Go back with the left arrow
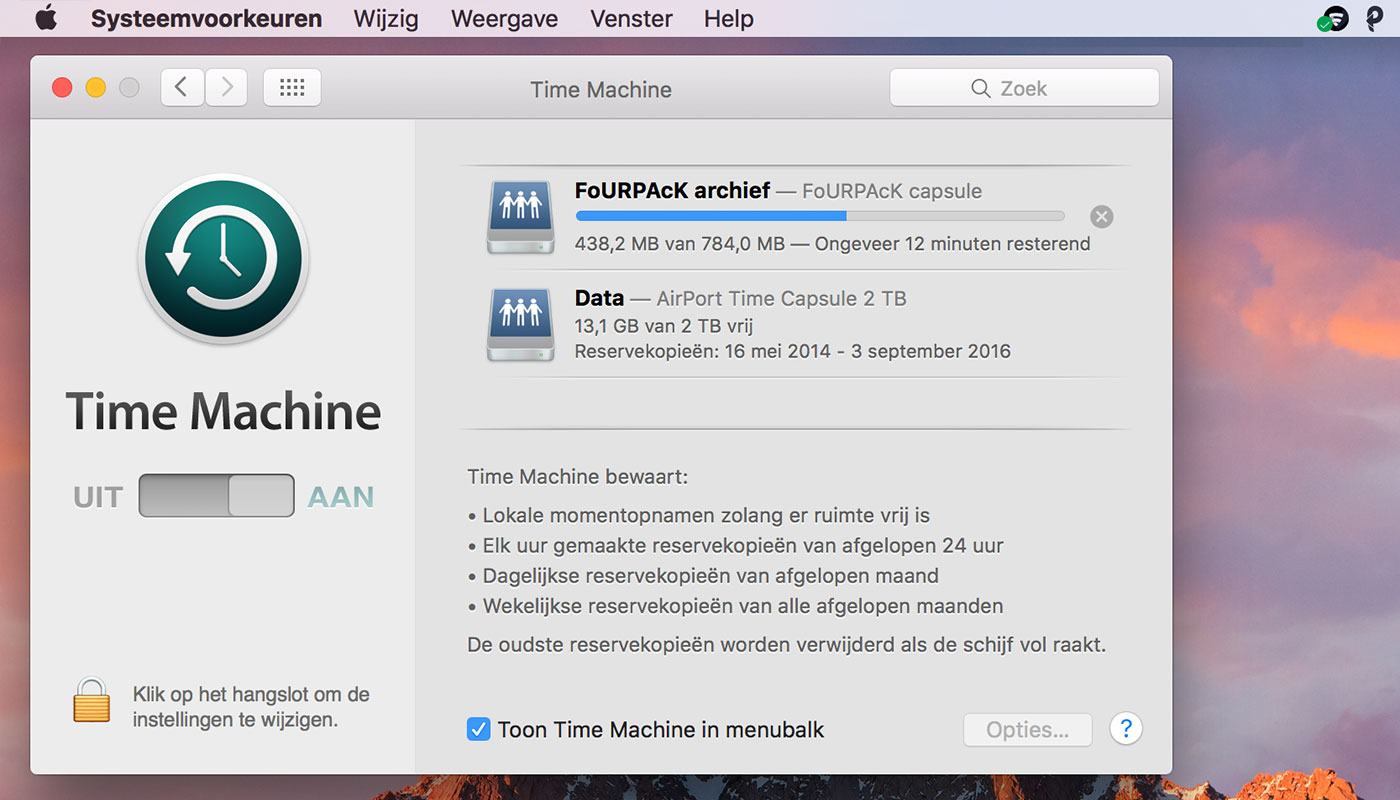Screen dimensions: 1400x800 click(182, 88)
